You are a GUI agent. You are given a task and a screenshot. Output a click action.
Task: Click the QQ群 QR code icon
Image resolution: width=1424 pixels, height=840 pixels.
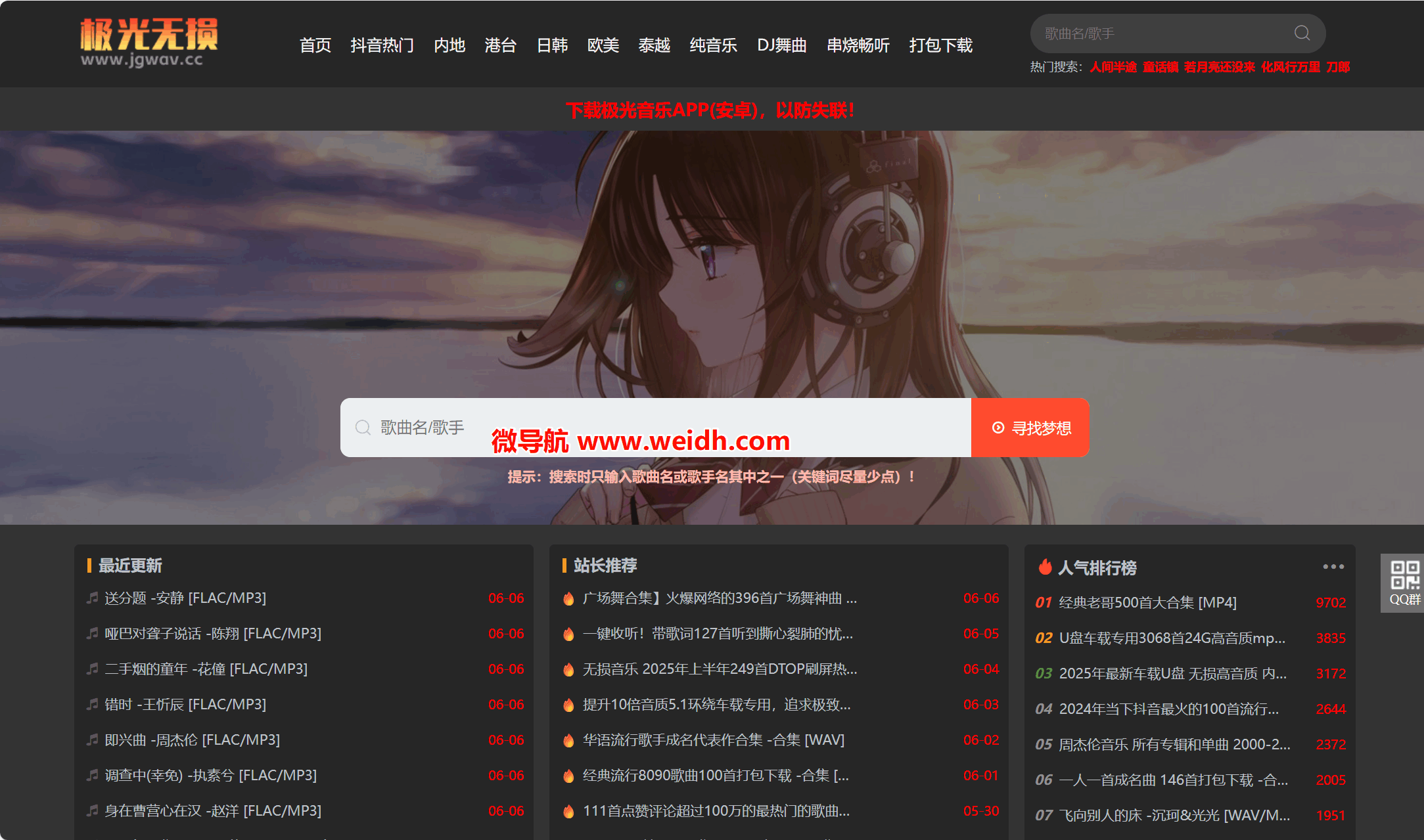click(1404, 575)
